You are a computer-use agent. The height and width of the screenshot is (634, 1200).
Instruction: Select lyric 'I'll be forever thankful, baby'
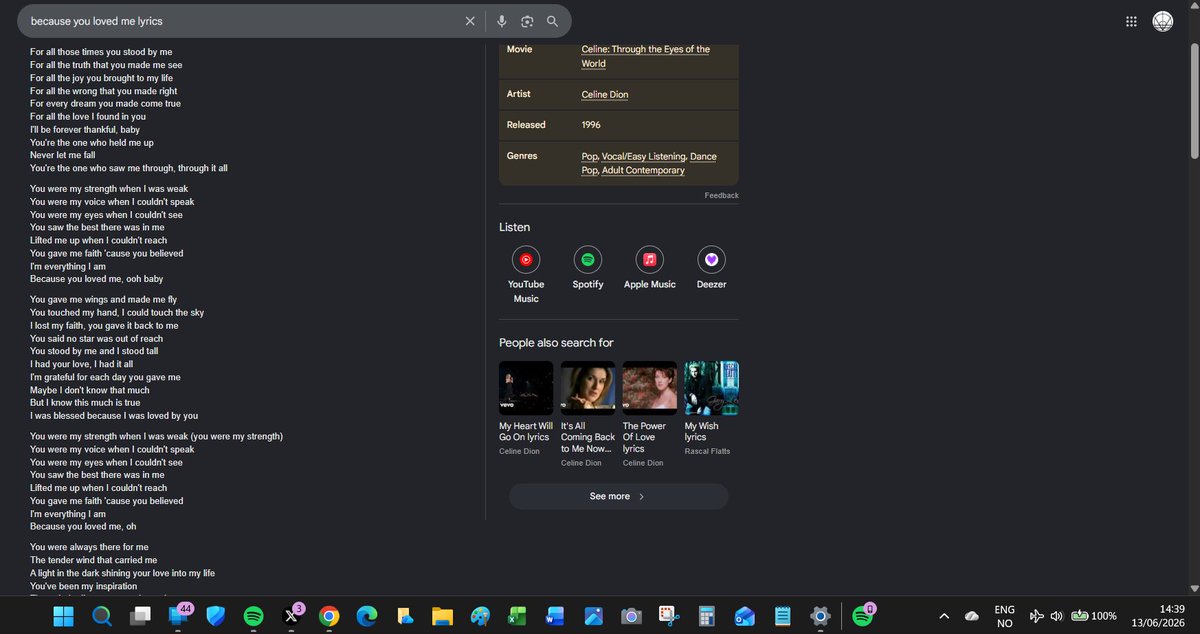pos(85,129)
